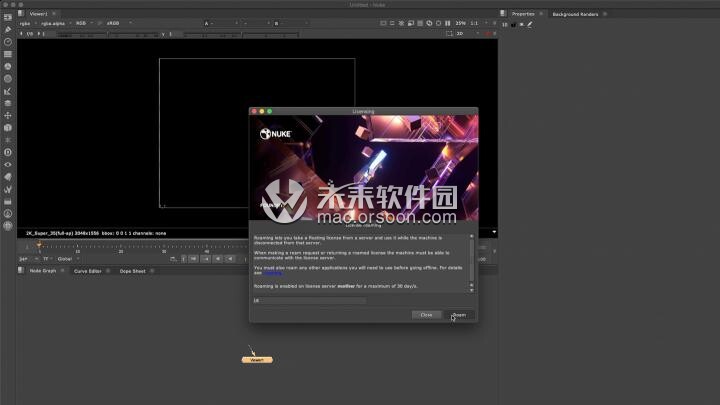Click the step back one frame button

click(218, 259)
